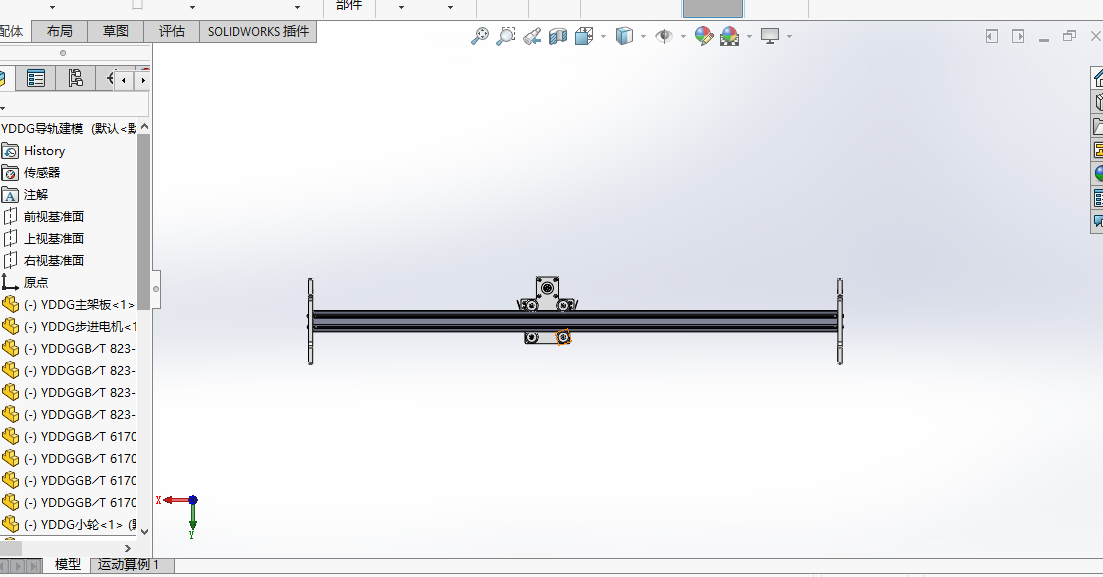
Task: Click the left arrow of manager tabs
Action: click(124, 80)
